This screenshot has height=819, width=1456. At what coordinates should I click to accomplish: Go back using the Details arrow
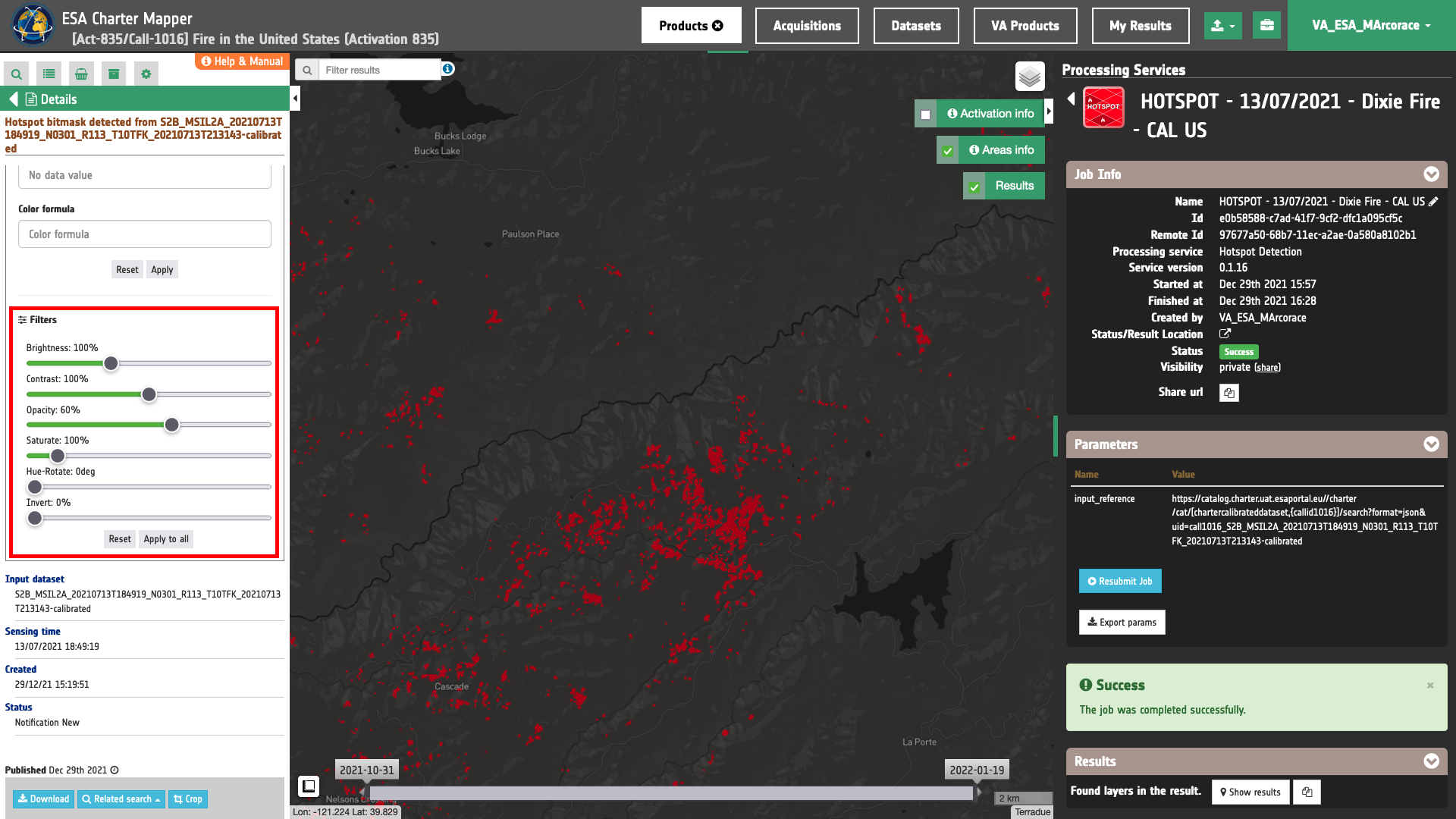pyautogui.click(x=13, y=99)
